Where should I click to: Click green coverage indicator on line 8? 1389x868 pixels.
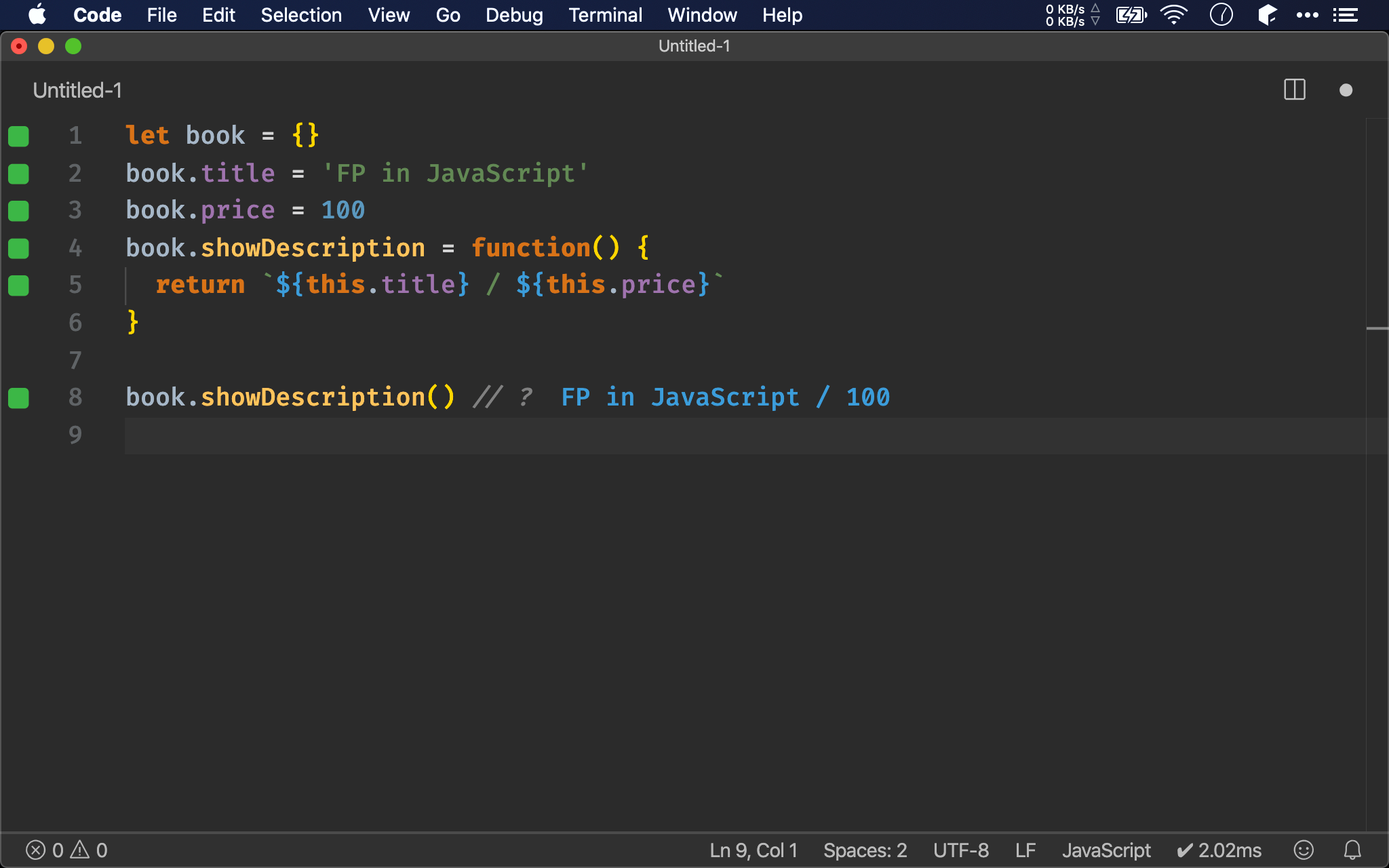[x=18, y=397]
